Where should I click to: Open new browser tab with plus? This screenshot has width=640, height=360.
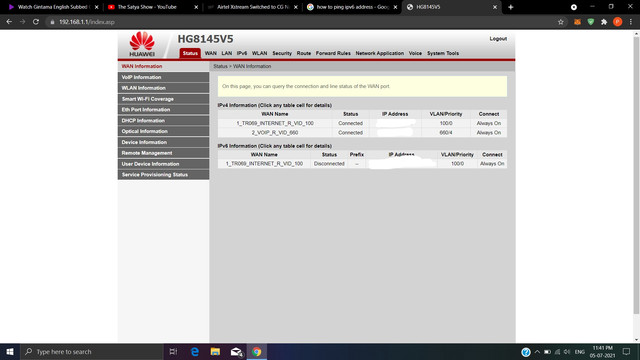(x=511, y=7)
